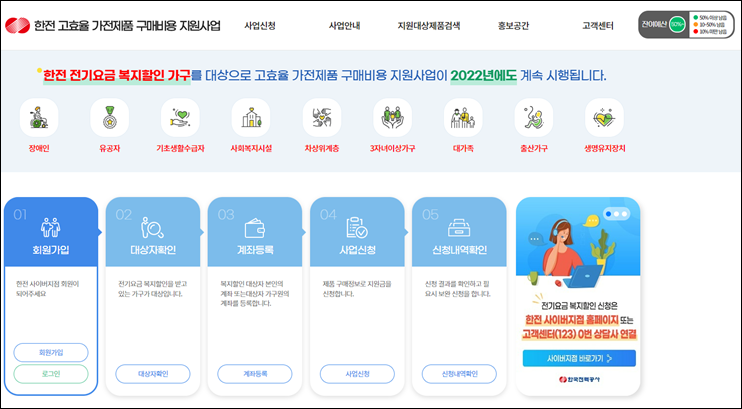Open the 홍보공간 menu

(513, 26)
